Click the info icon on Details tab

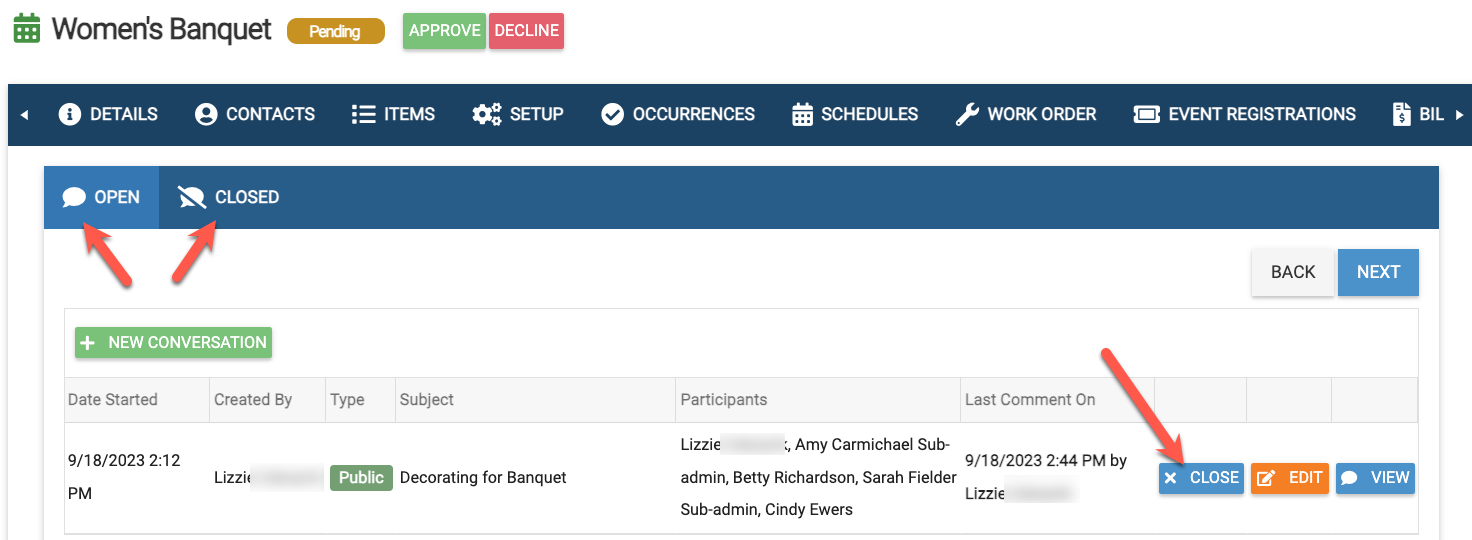[69, 114]
